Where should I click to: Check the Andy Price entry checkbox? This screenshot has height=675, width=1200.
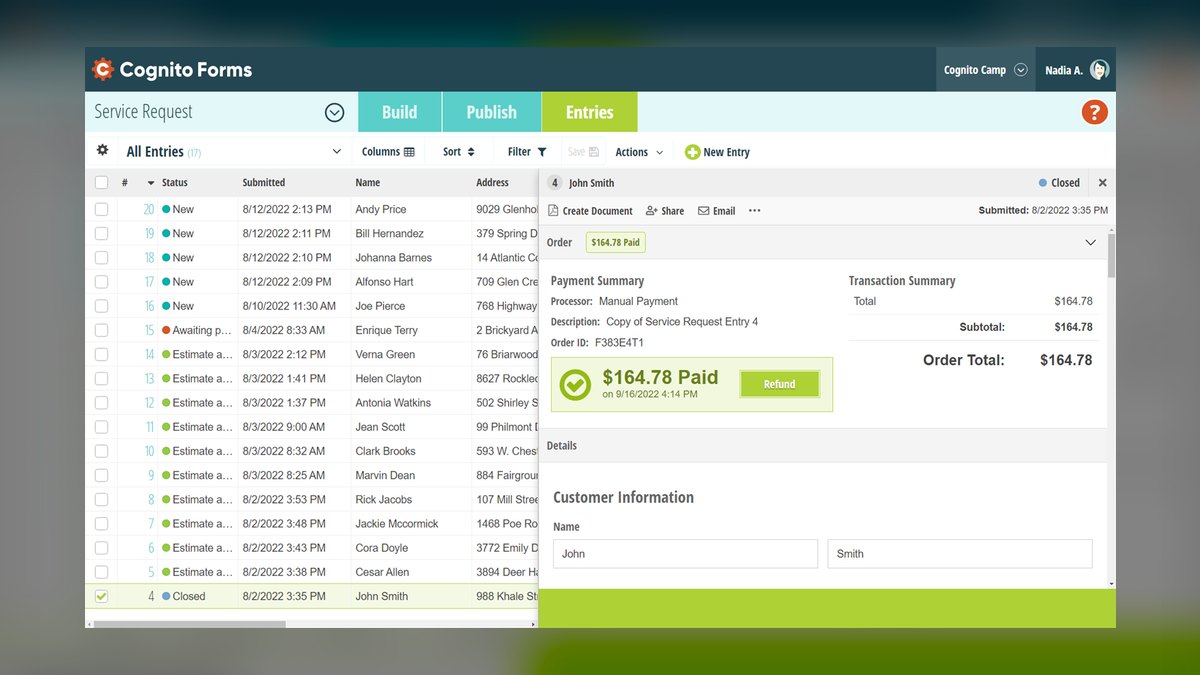point(101,209)
